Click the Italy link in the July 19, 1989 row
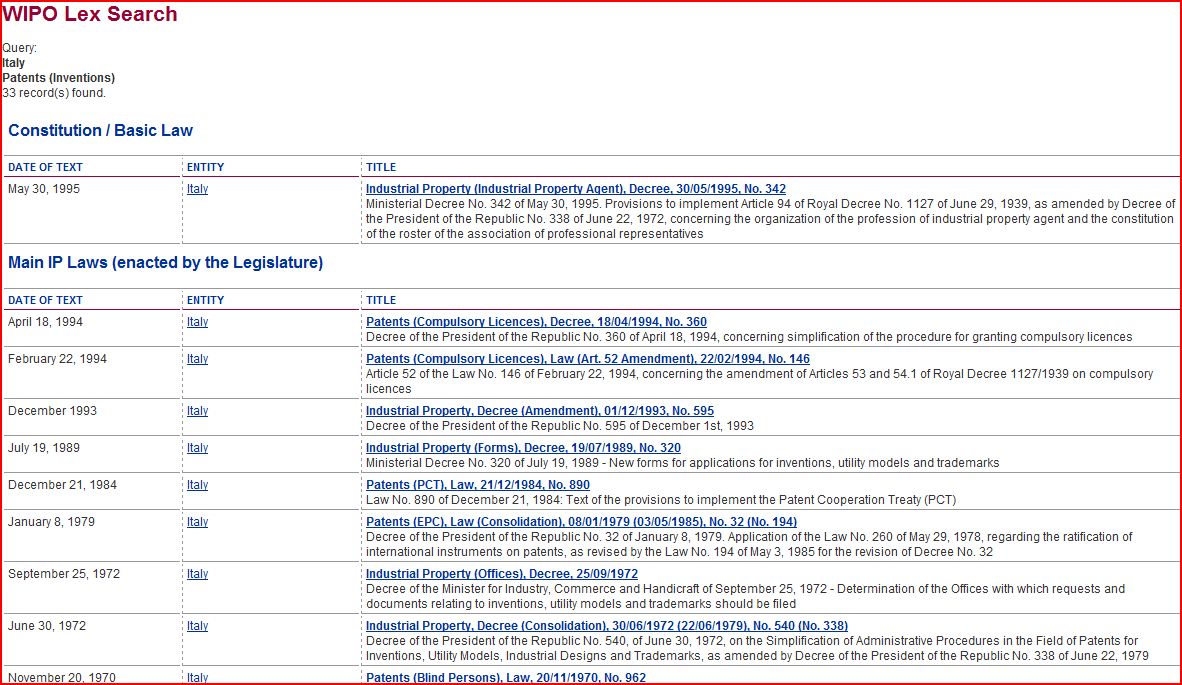 [x=198, y=448]
